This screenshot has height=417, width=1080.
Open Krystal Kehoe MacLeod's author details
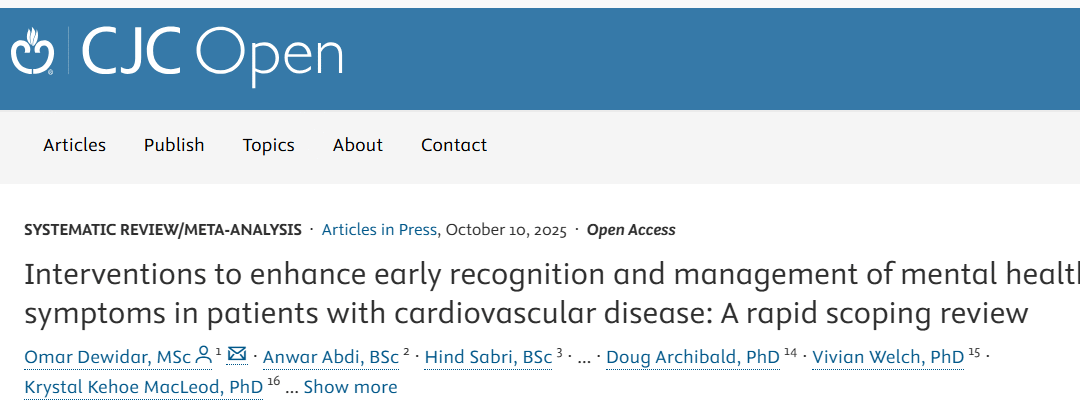pyautogui.click(x=143, y=387)
